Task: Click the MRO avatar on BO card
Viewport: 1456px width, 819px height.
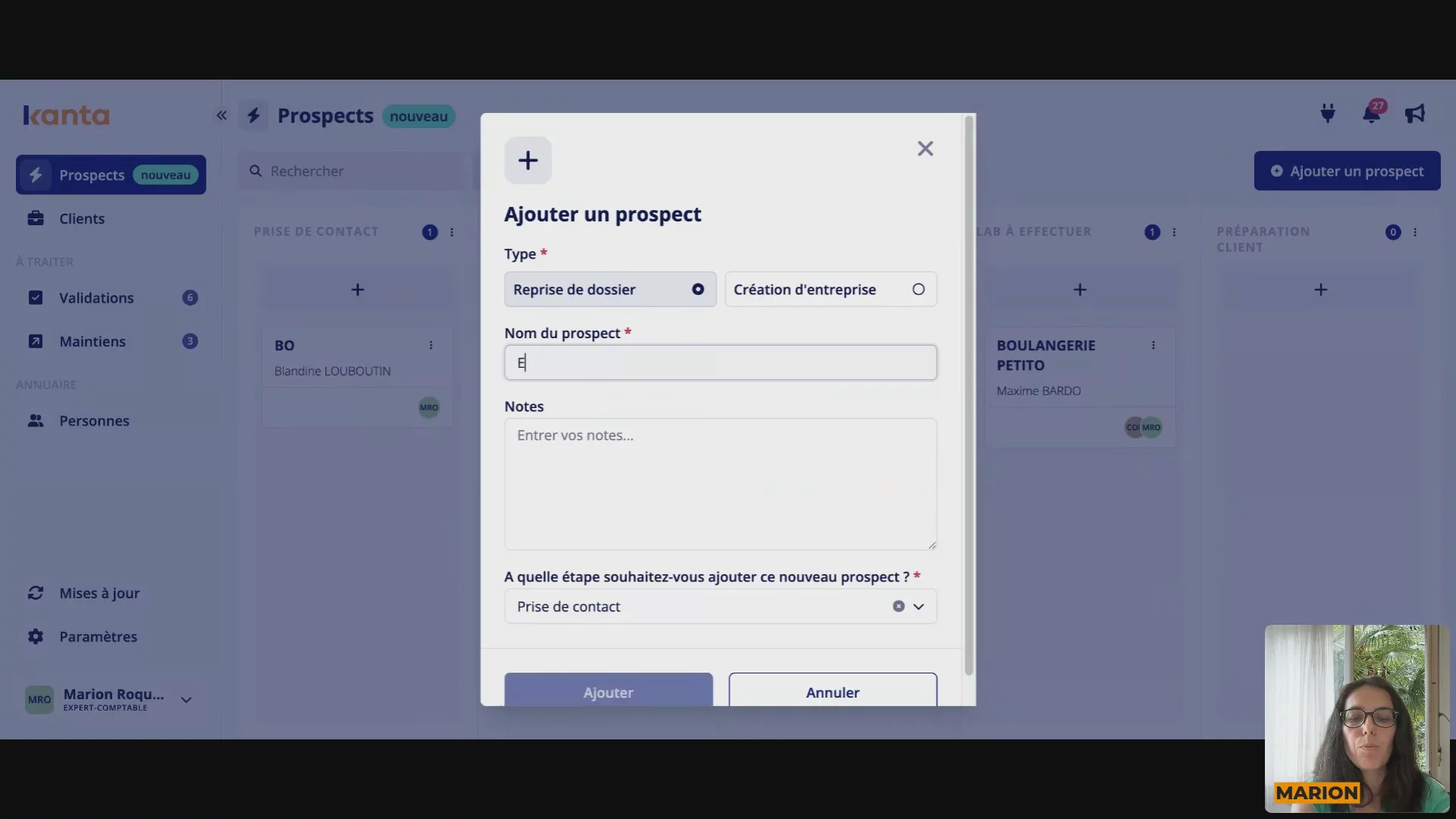Action: point(429,407)
